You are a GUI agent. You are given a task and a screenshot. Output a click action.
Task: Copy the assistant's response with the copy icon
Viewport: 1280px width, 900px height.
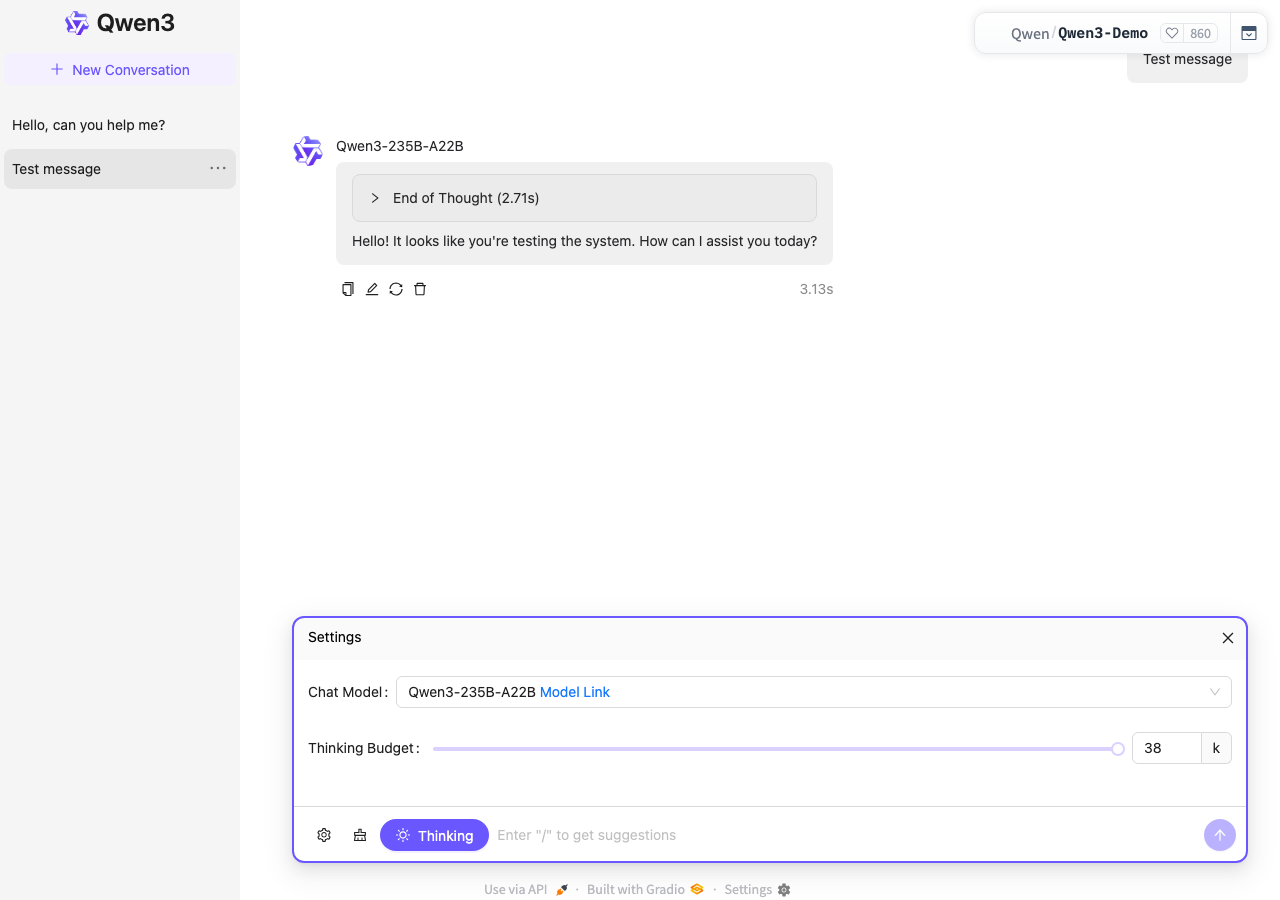(x=348, y=289)
